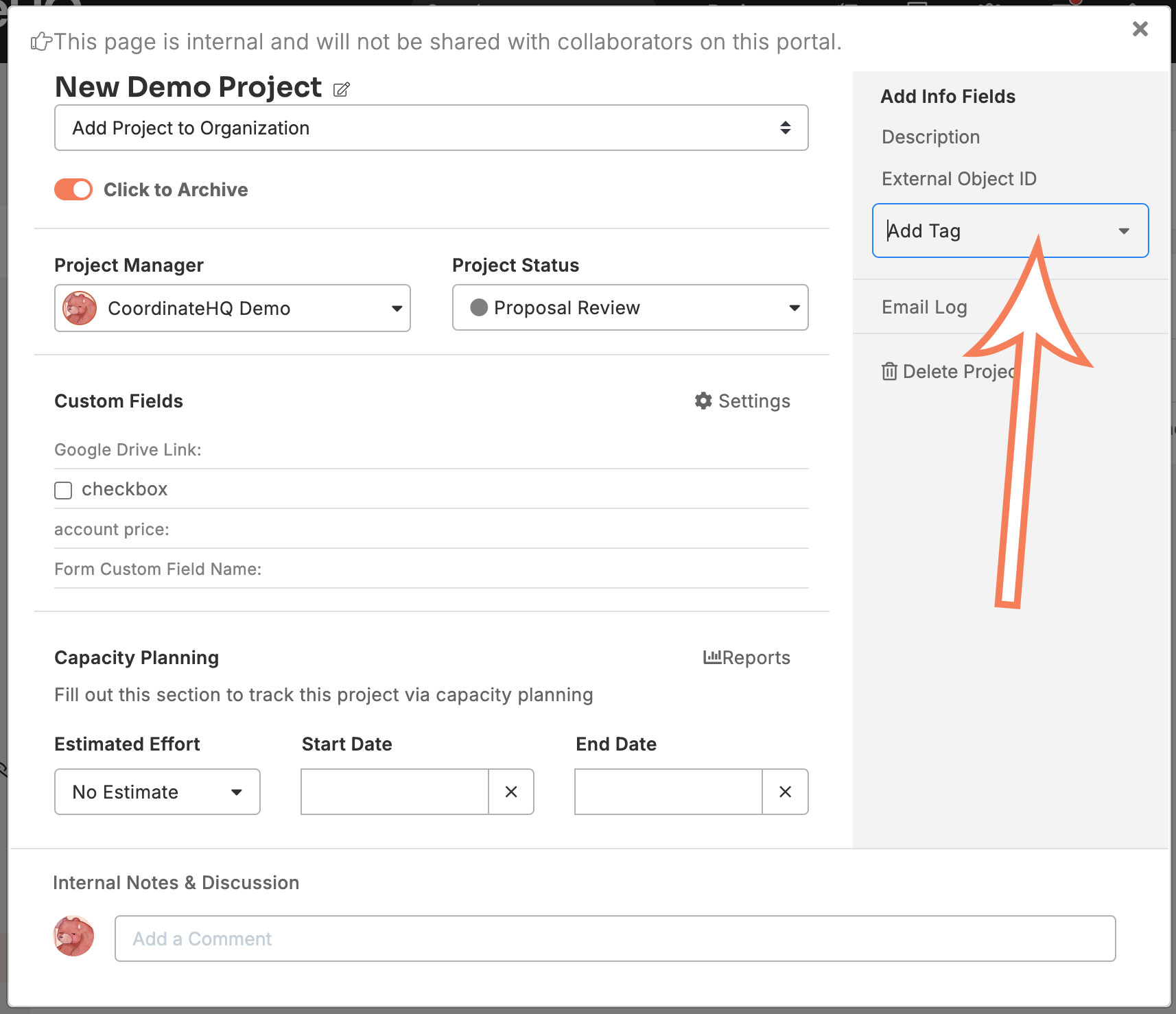
Task: Open Custom Fields Settings
Action: (x=742, y=401)
